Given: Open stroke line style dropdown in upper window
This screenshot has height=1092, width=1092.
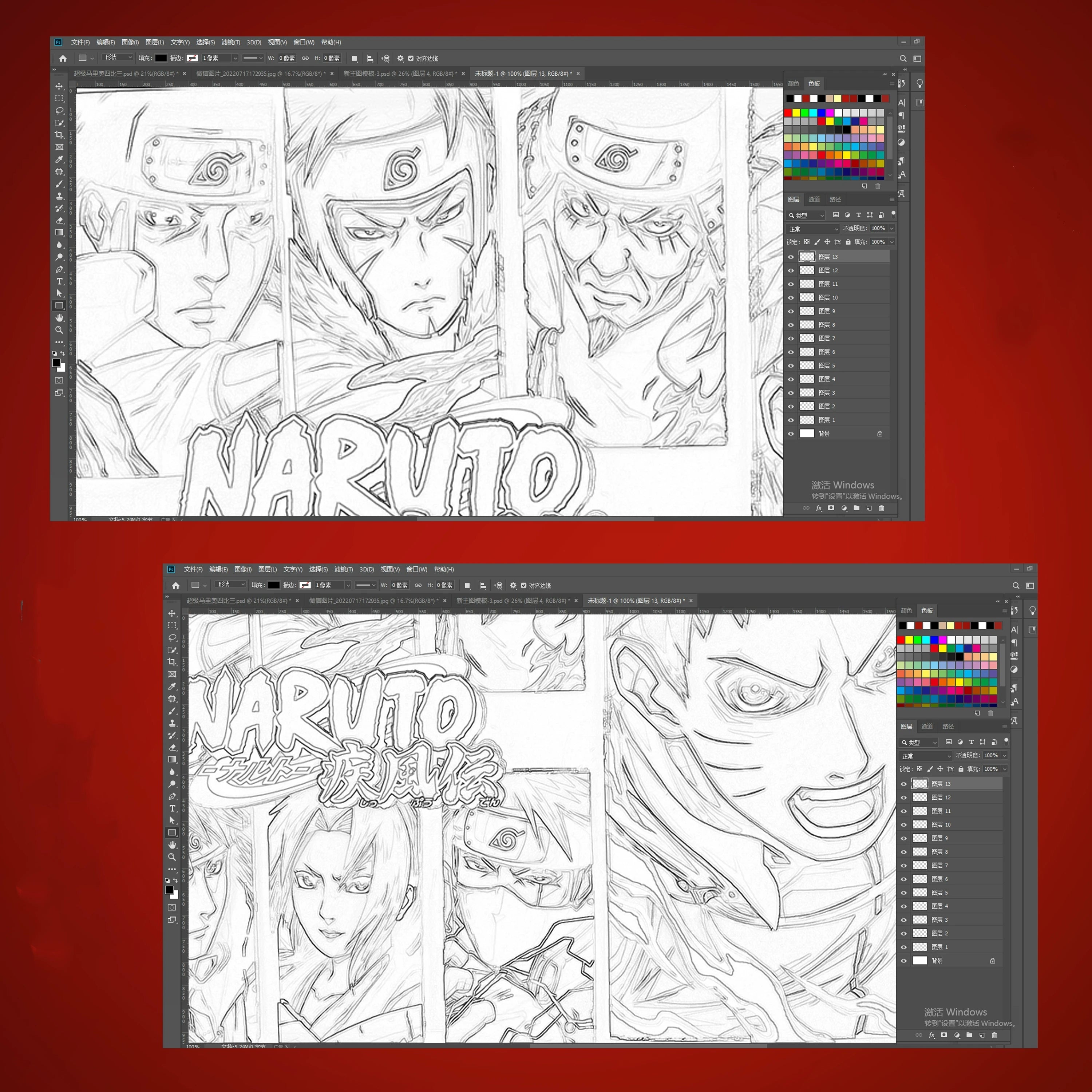Looking at the screenshot, I should [x=253, y=58].
